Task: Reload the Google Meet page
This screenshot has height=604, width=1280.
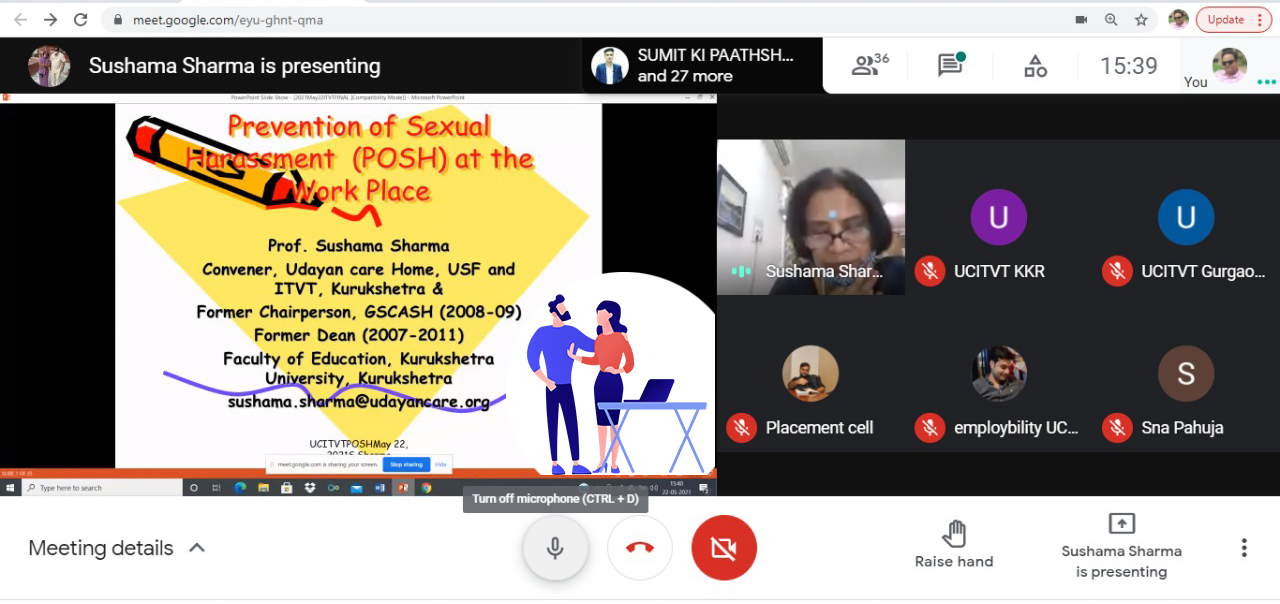Action: [x=81, y=19]
